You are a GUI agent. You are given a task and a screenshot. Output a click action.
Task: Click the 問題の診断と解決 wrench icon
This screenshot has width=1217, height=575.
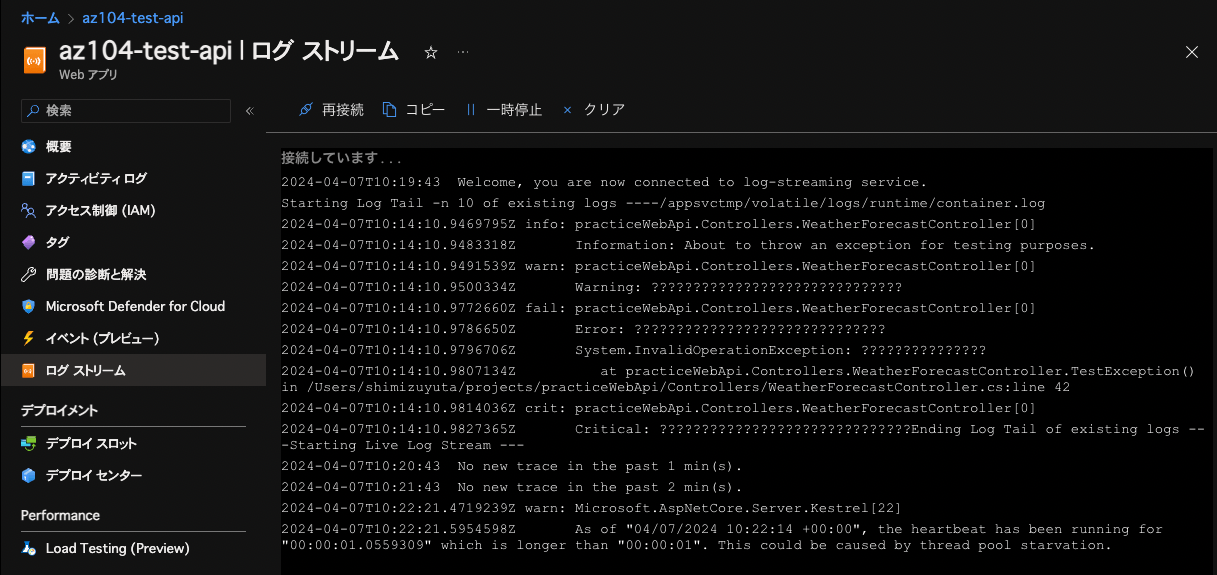[29, 274]
